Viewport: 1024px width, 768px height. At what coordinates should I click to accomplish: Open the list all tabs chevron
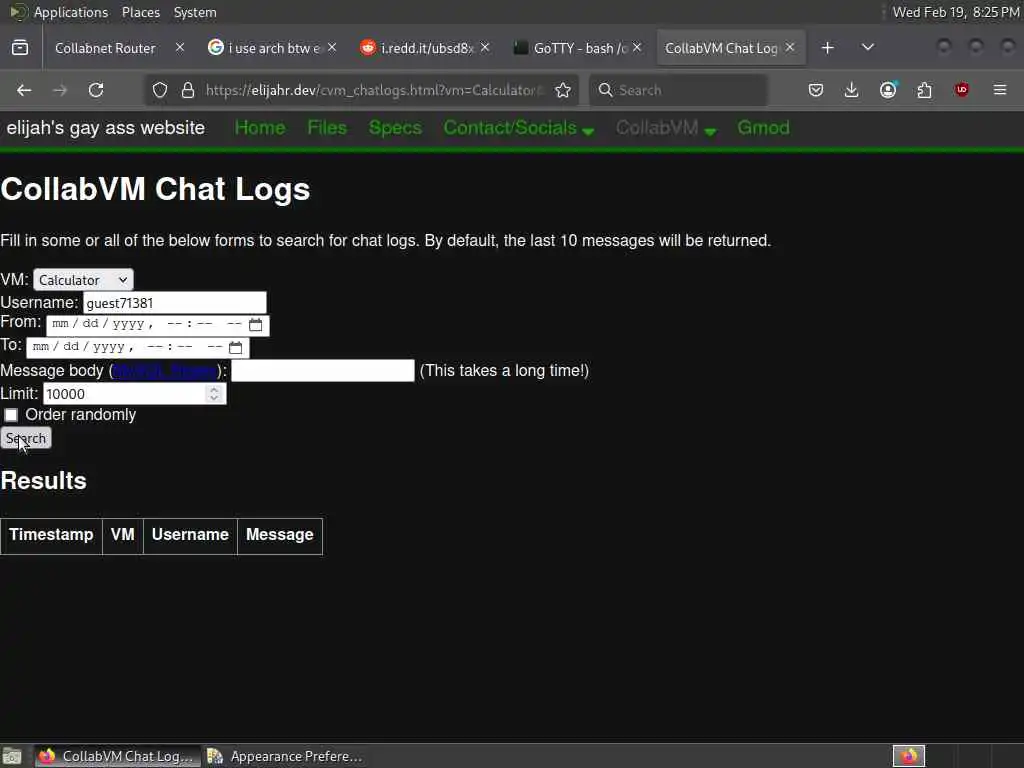[868, 48]
